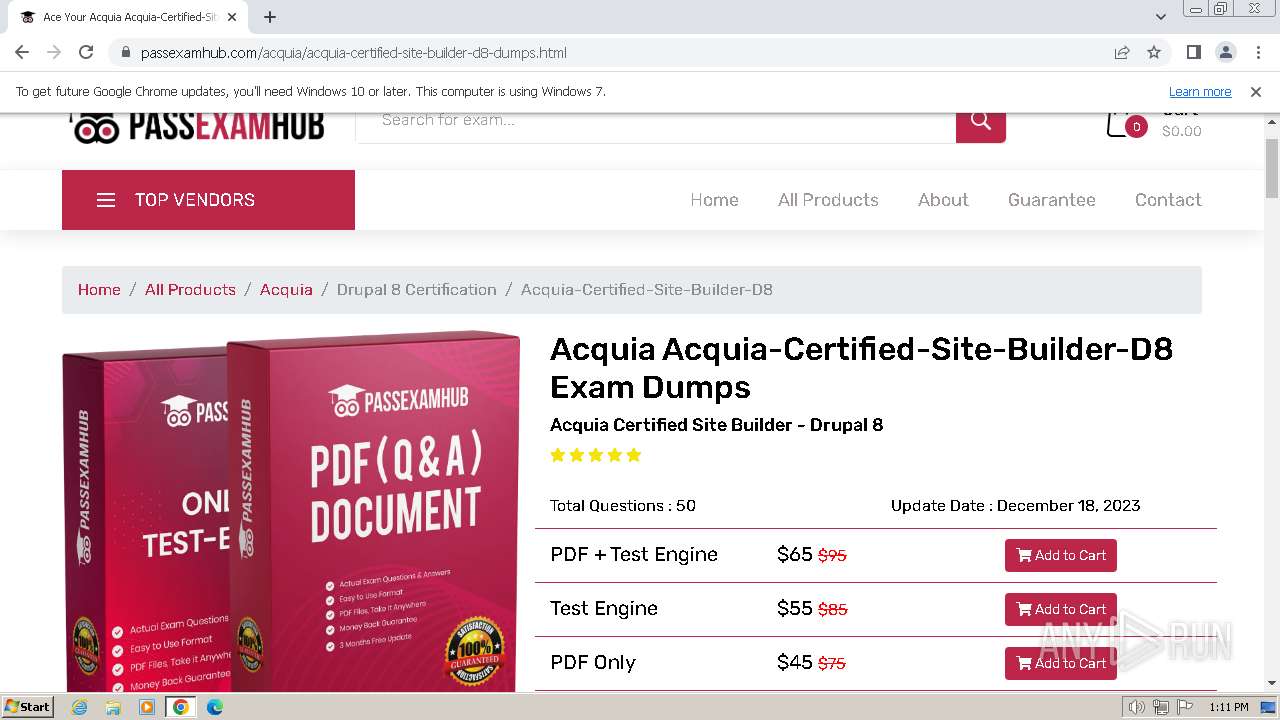1280x720 pixels.
Task: Click the PassExamHub logo
Action: tap(197, 127)
